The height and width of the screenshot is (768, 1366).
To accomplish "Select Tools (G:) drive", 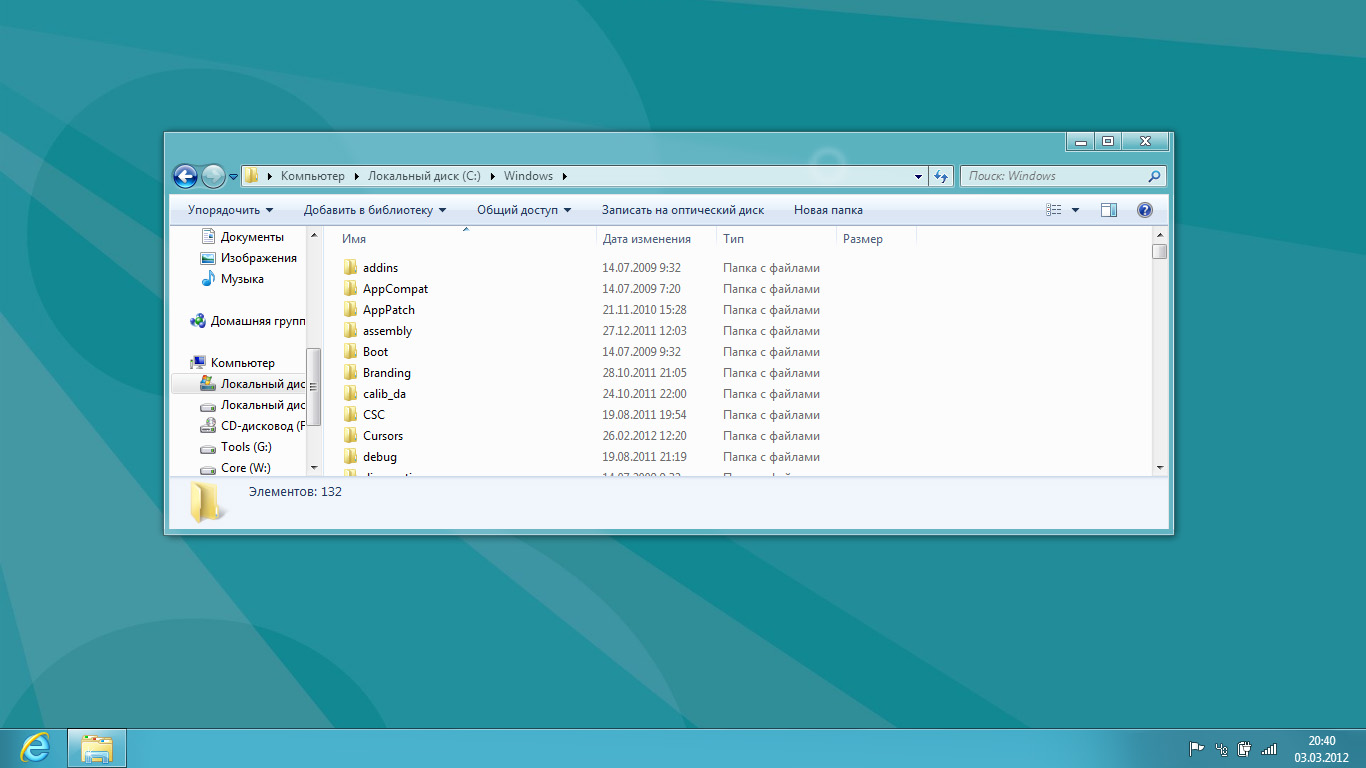I will click(246, 447).
